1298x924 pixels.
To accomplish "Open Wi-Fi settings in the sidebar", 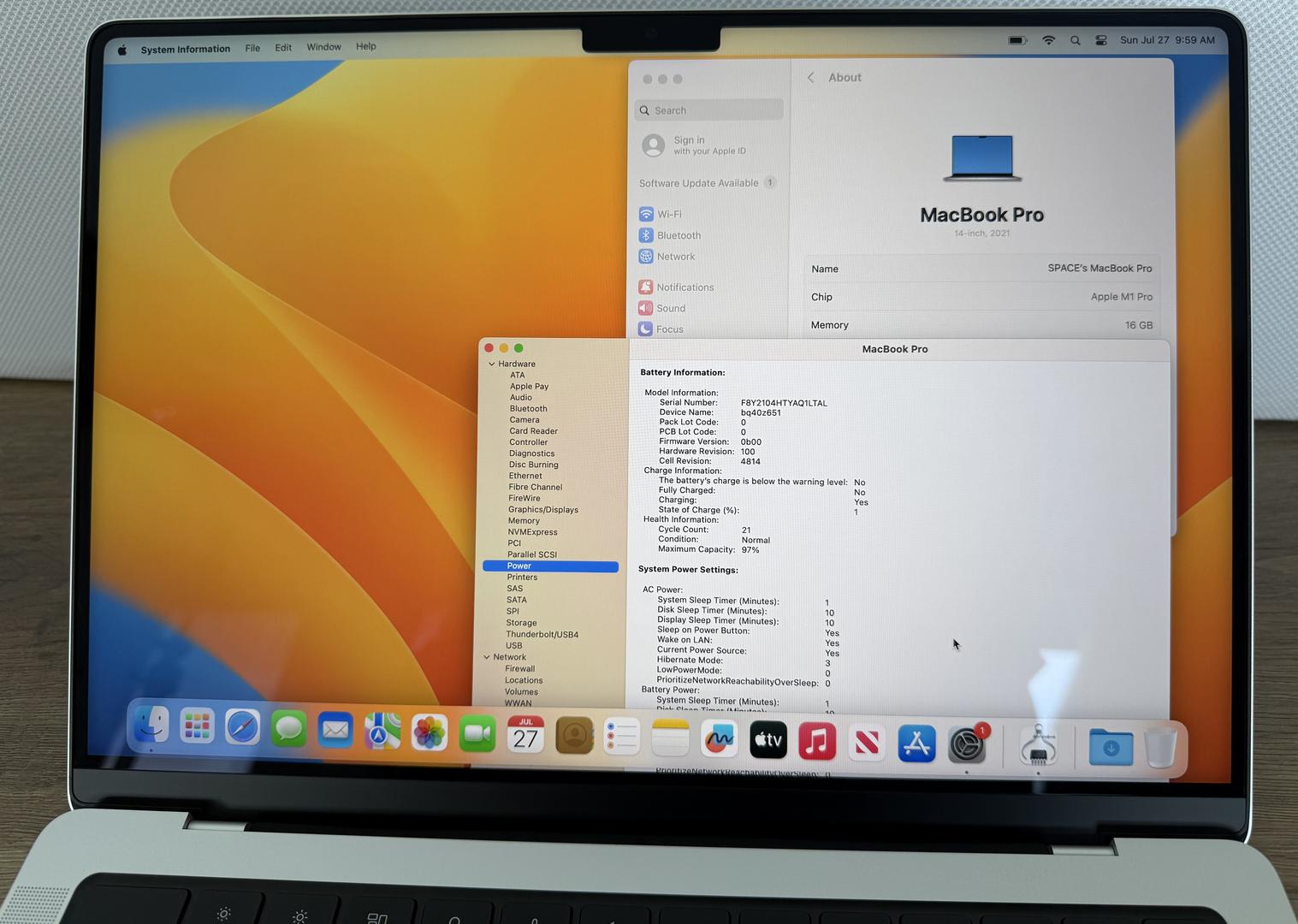I will click(x=661, y=214).
